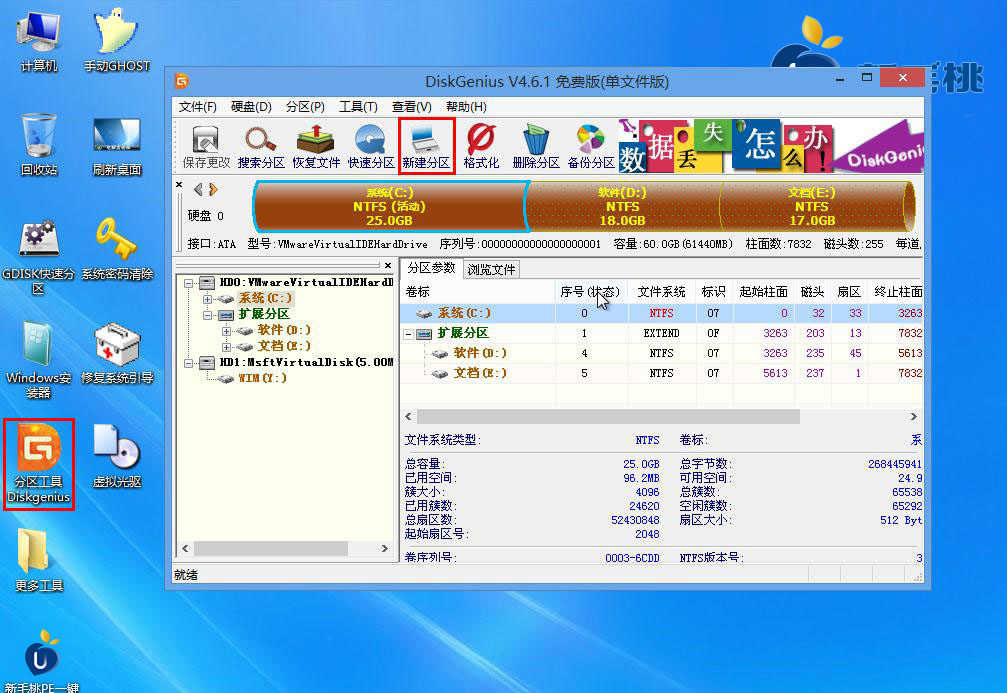Click the 新建分区 toolbar icon
Screen dimensions: 1007x693
pos(426,146)
